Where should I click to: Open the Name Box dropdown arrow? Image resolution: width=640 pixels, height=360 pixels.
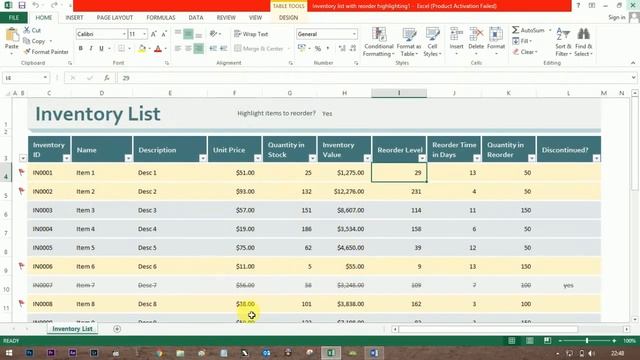pyautogui.click(x=45, y=78)
